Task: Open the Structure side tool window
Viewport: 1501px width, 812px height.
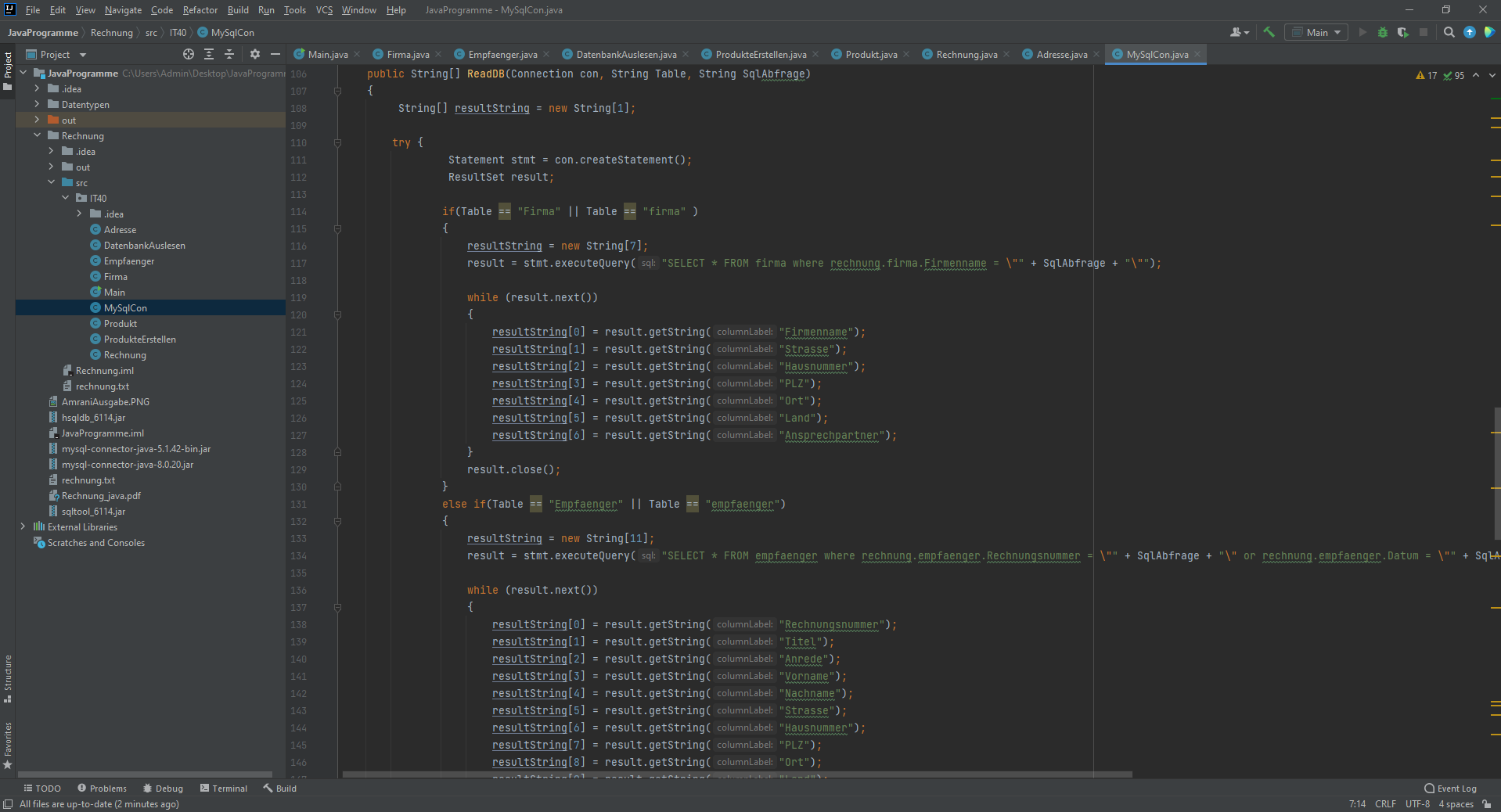Action: (x=8, y=678)
